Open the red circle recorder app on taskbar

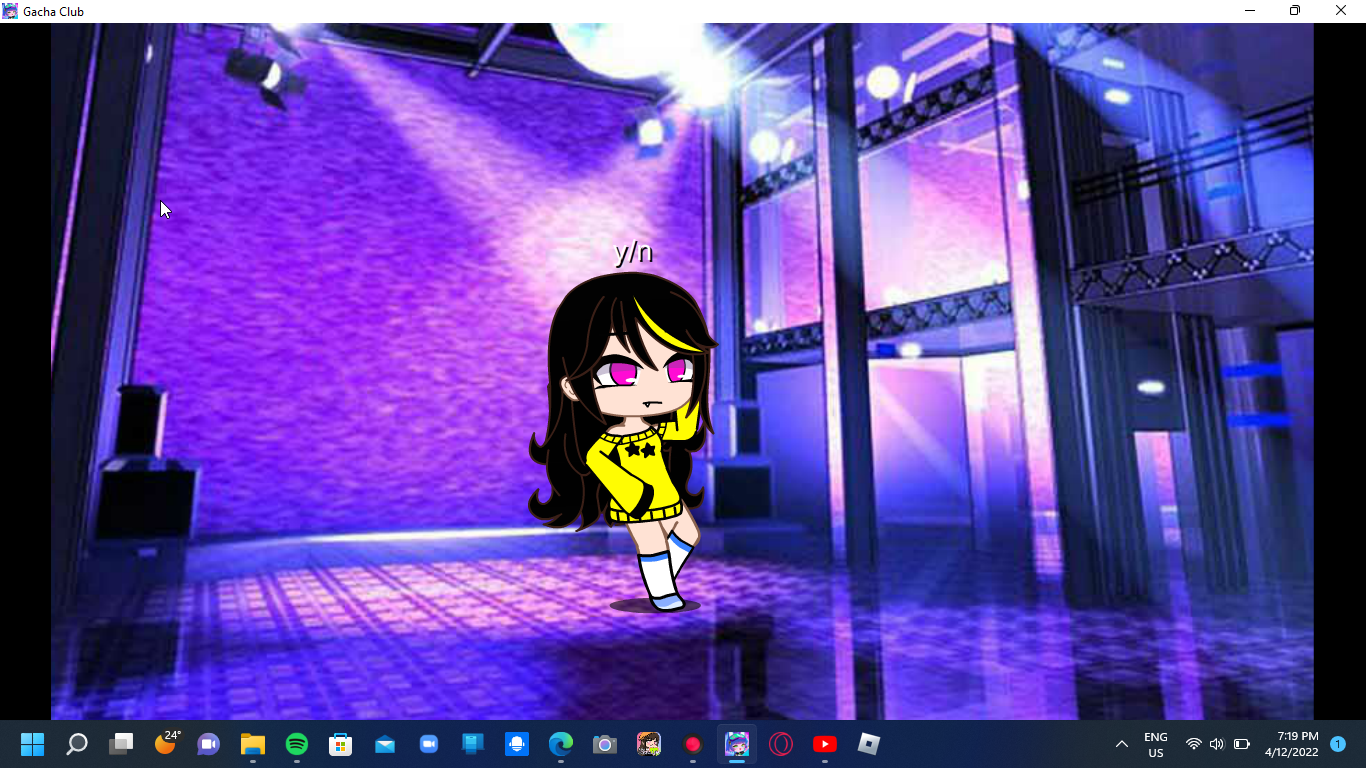pos(693,744)
